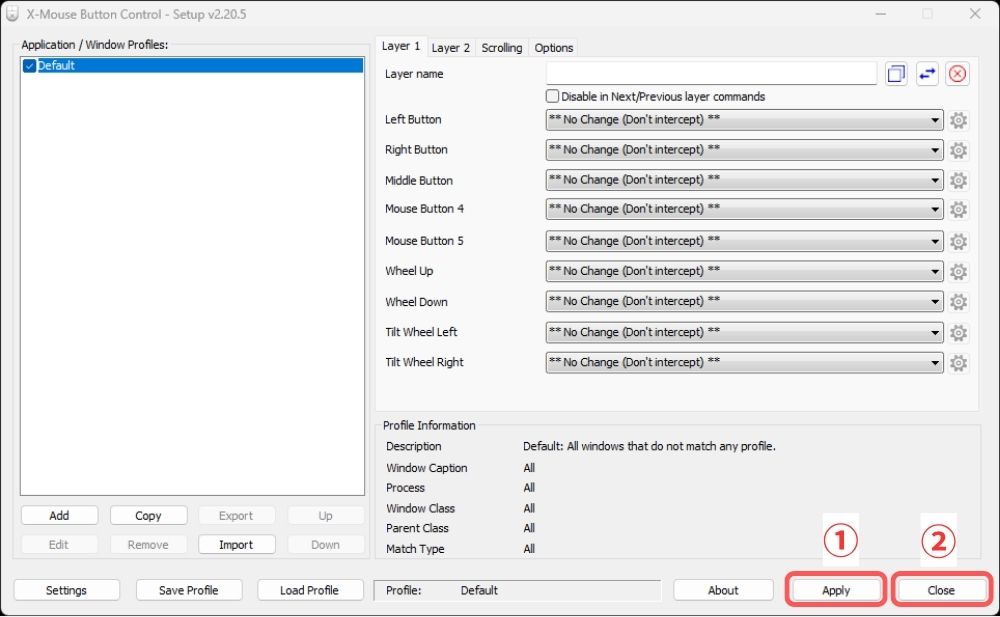Open Right Button settings gear

[958, 150]
